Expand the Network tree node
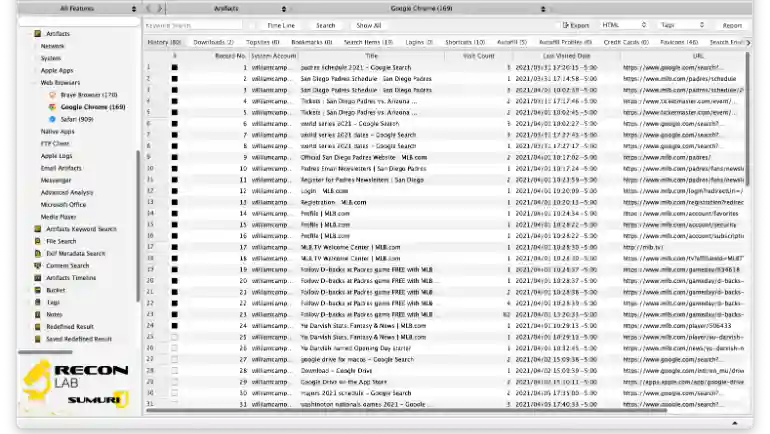This screenshot has width=770, height=434. pos(34,46)
